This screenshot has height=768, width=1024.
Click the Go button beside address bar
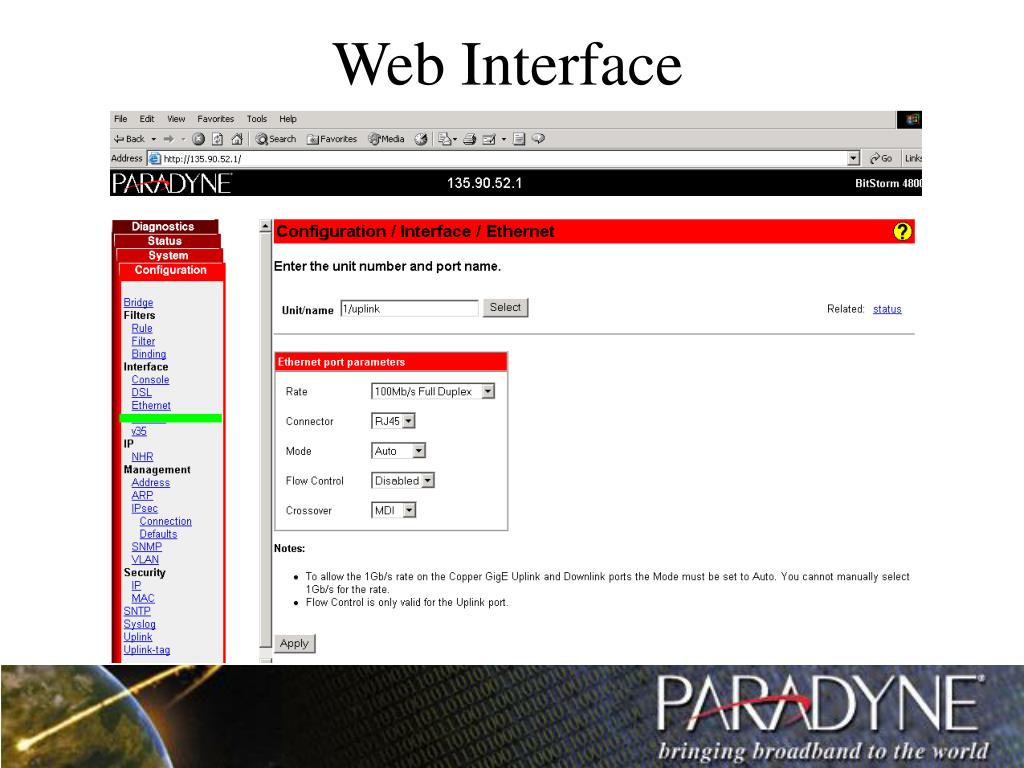pos(881,159)
